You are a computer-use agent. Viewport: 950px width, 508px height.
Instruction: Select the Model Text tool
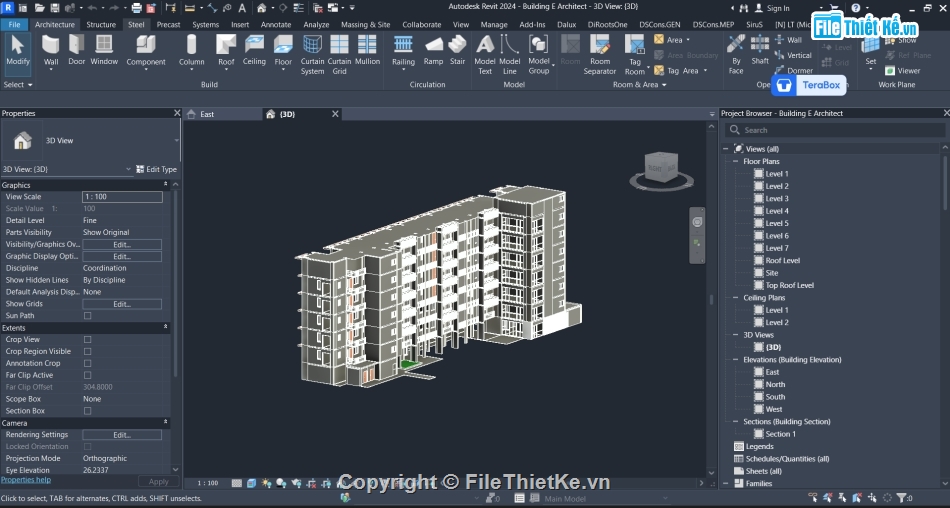click(485, 55)
